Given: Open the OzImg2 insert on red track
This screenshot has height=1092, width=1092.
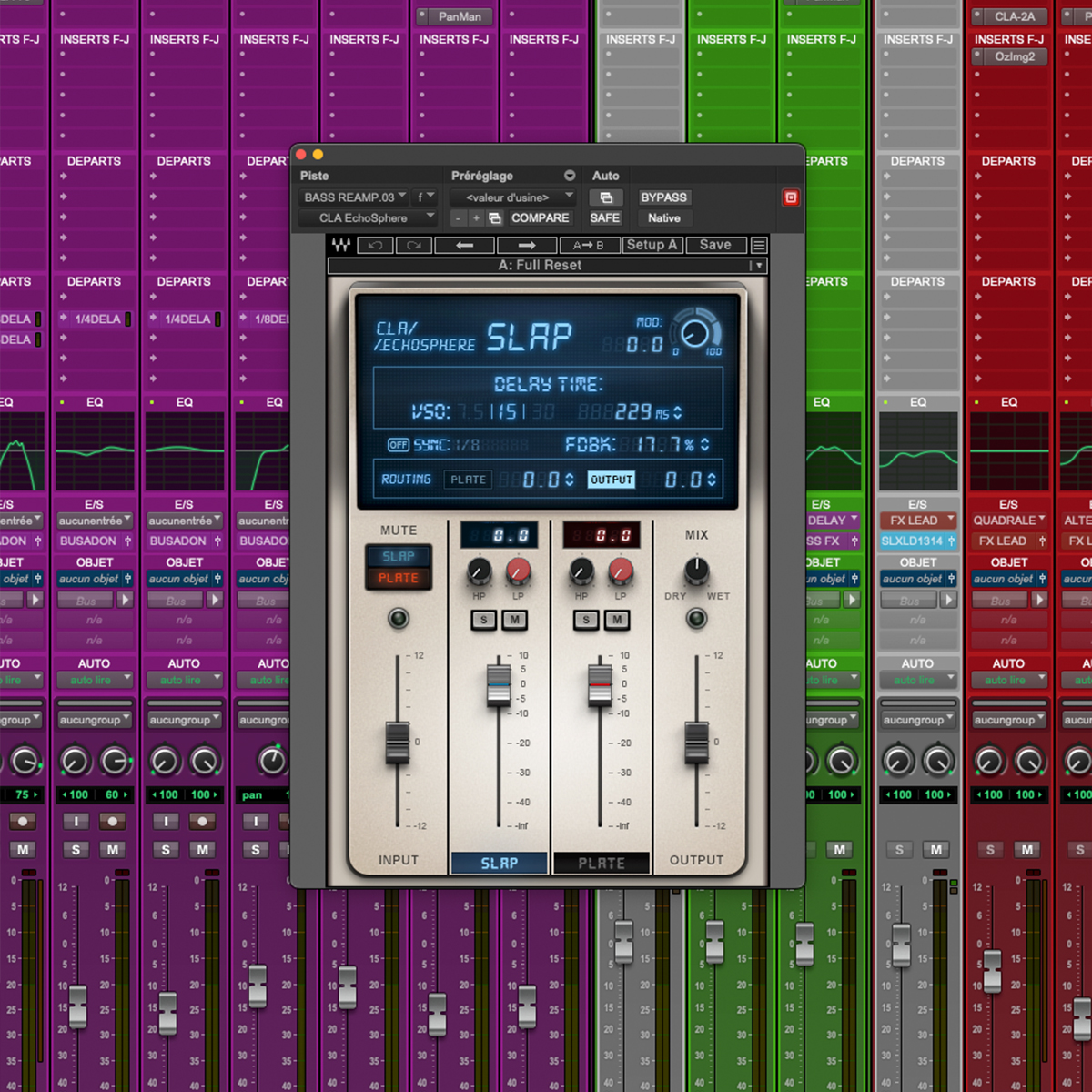Looking at the screenshot, I should pyautogui.click(x=1008, y=56).
